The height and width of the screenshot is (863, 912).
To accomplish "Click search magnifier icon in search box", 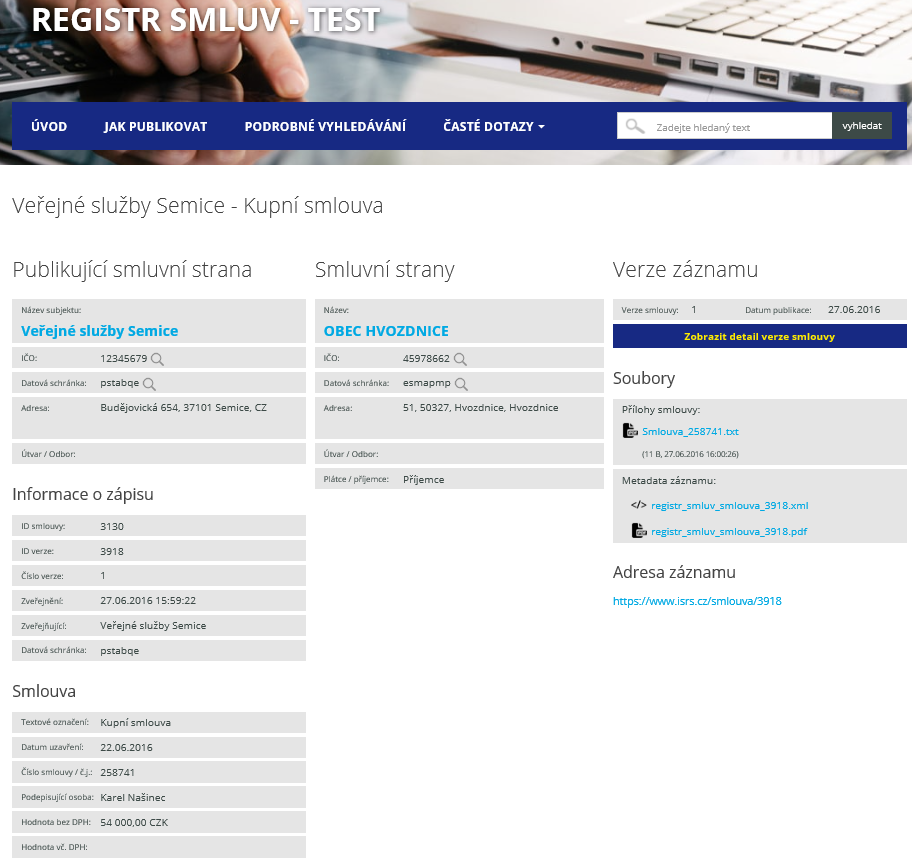I will (x=635, y=126).
